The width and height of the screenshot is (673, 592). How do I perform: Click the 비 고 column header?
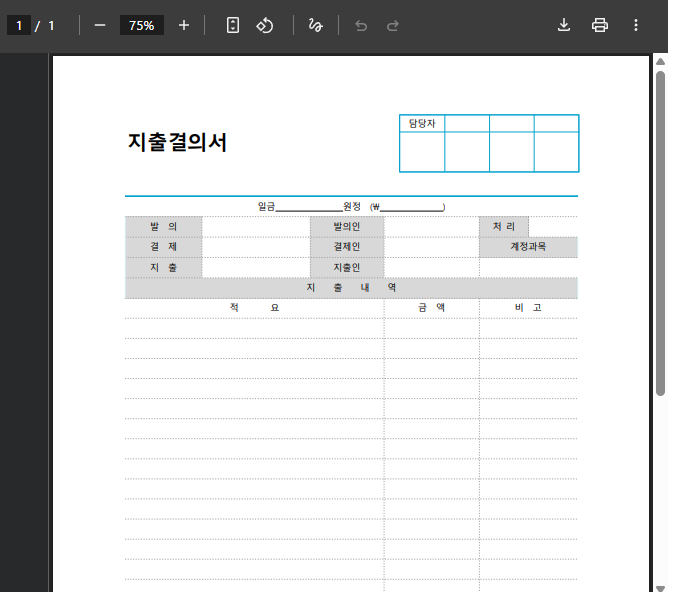[528, 308]
